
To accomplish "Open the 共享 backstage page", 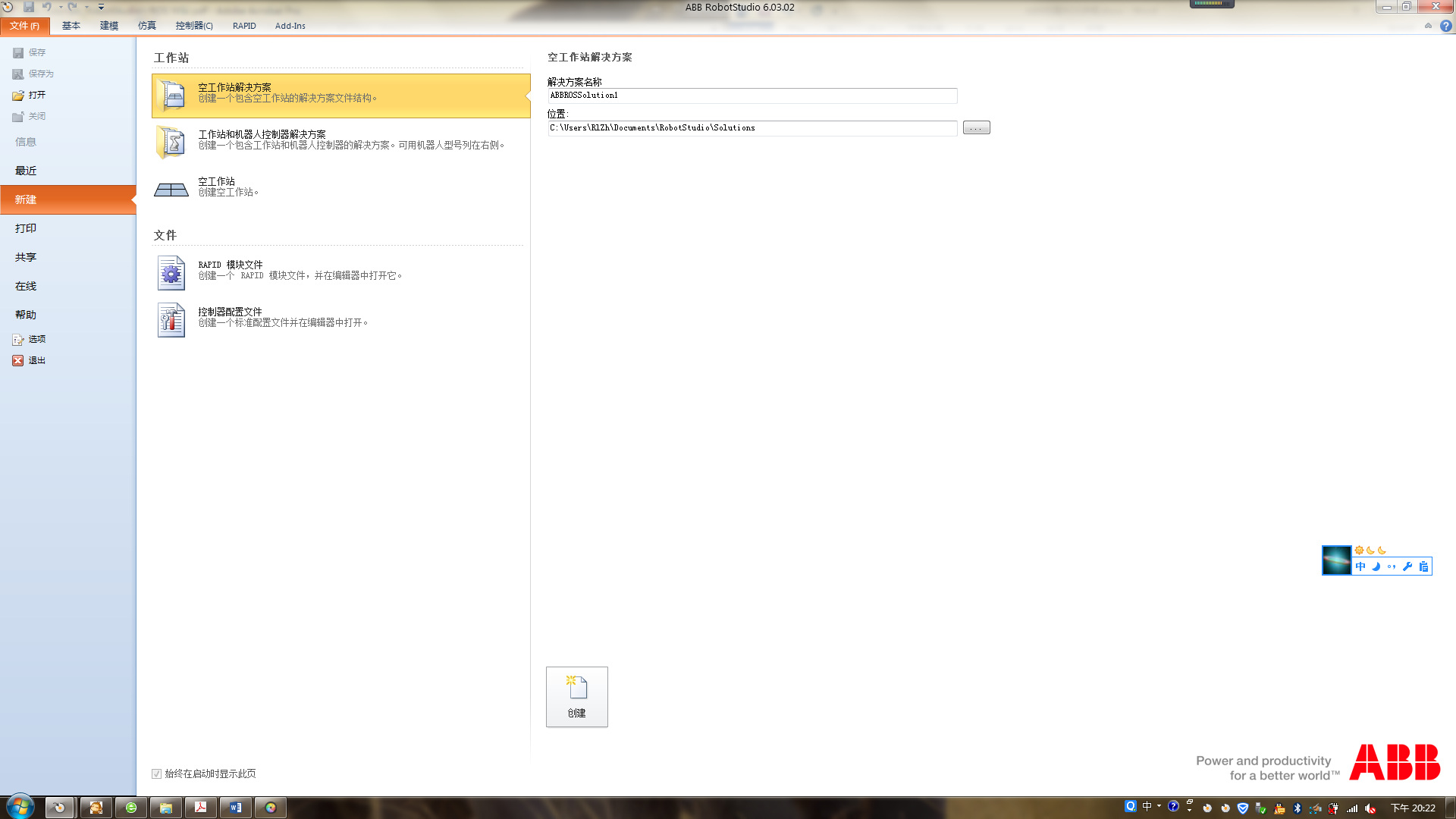I will tap(26, 257).
